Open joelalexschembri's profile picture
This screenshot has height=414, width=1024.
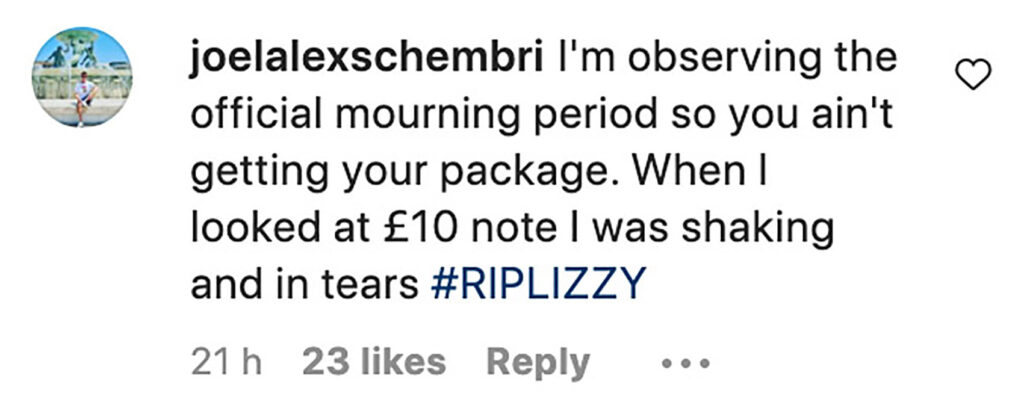81,76
